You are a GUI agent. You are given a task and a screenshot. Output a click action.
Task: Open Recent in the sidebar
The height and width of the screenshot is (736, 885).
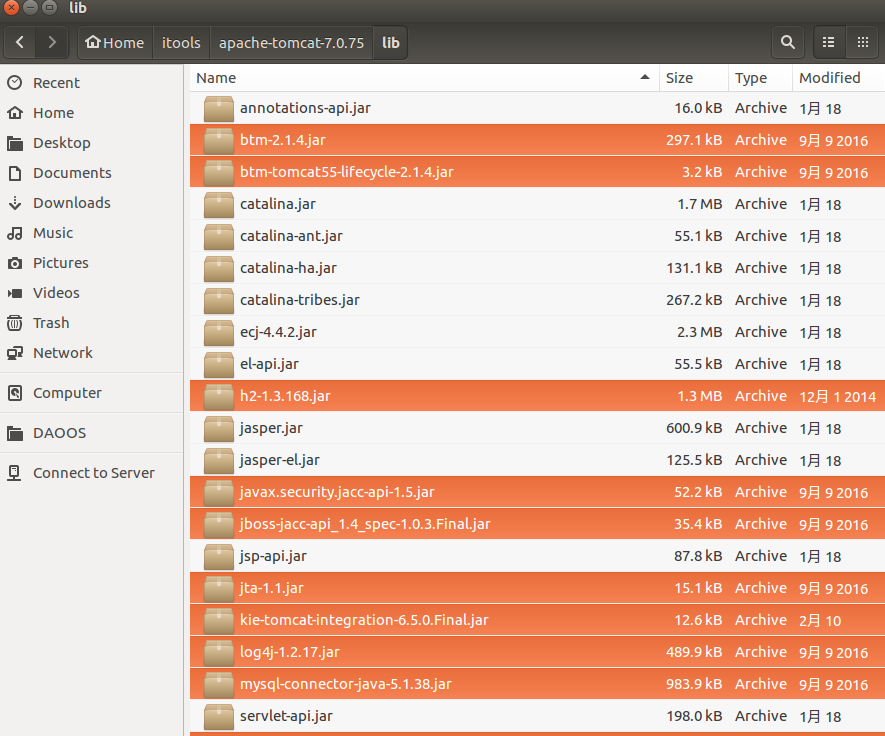[56, 83]
